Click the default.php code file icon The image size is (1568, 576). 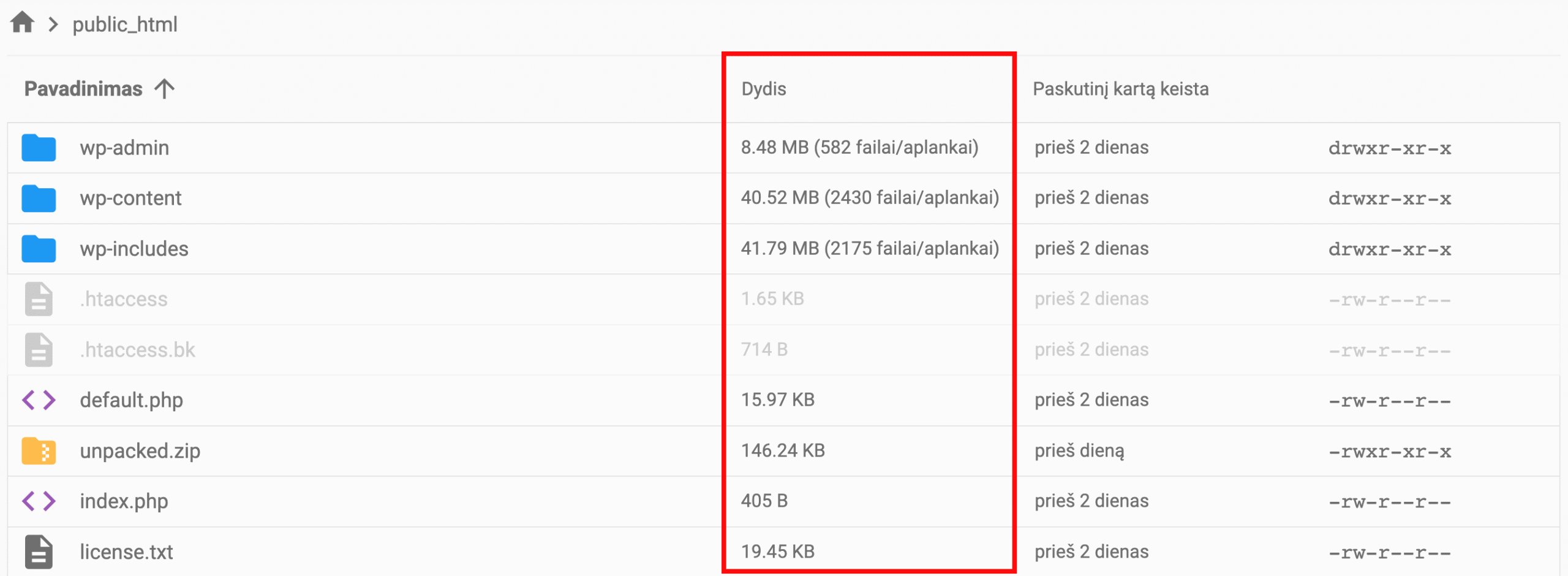(x=39, y=400)
